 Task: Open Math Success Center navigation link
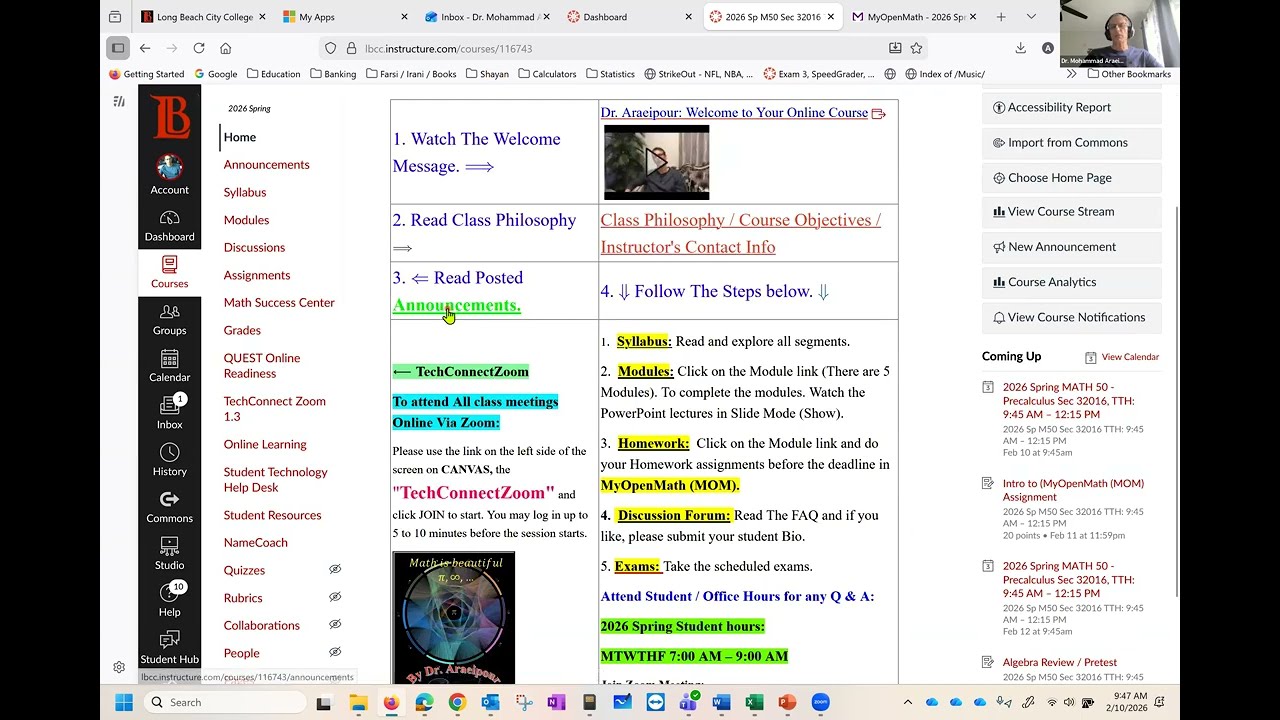click(279, 303)
